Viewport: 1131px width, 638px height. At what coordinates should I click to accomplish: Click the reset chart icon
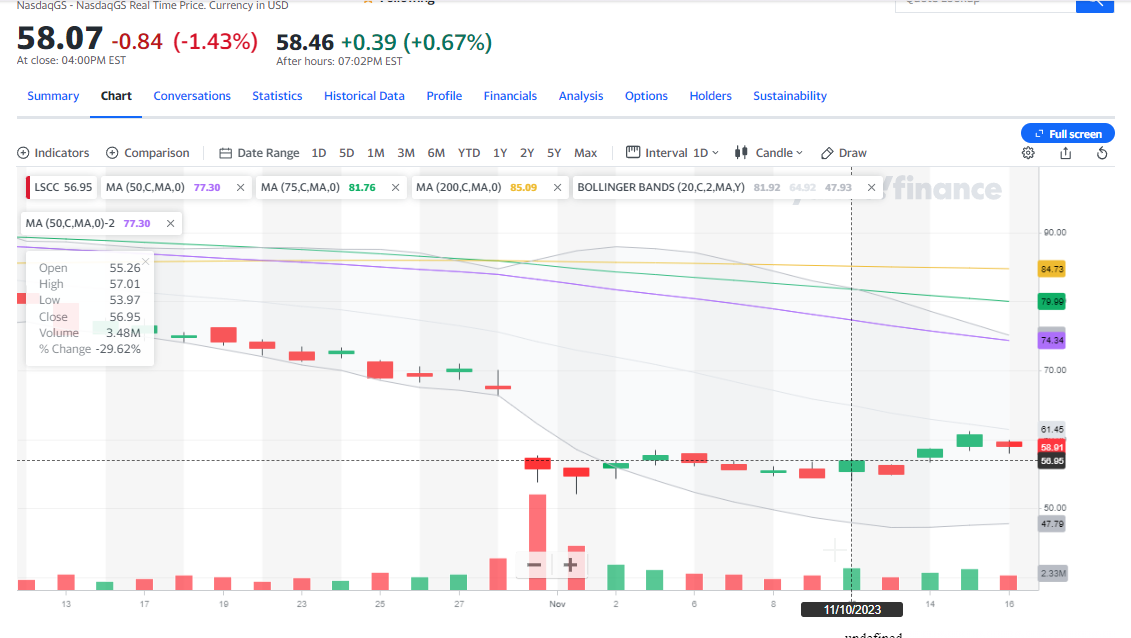(x=1102, y=153)
